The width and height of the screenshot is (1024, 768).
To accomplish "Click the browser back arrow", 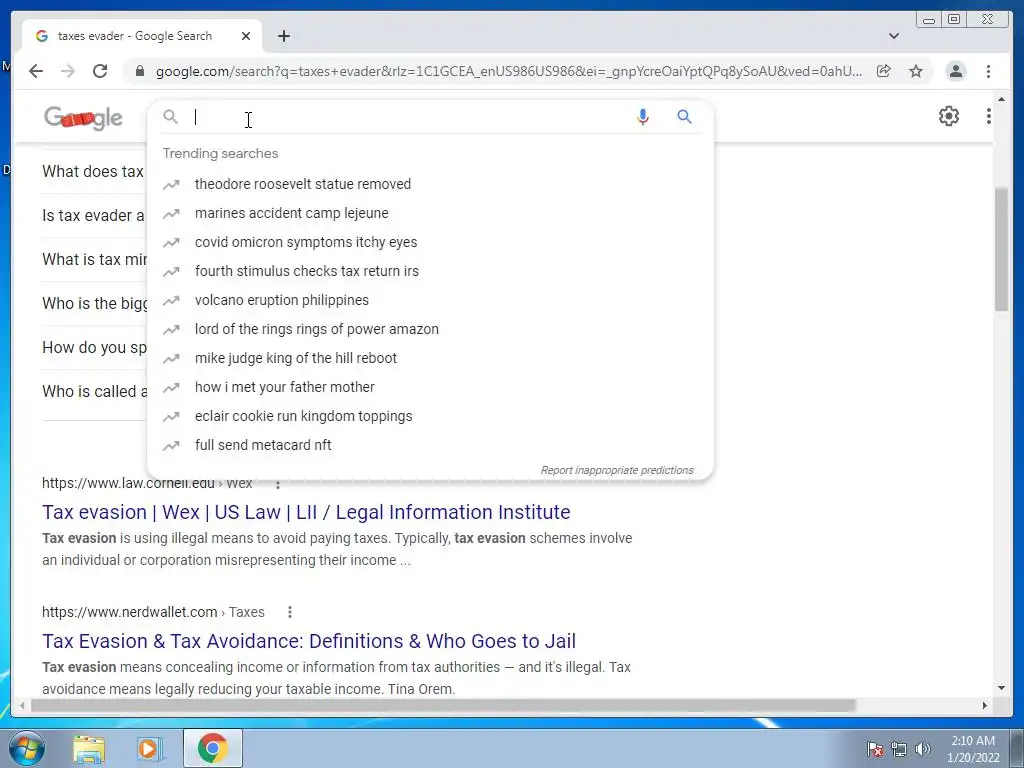I will [x=36, y=71].
